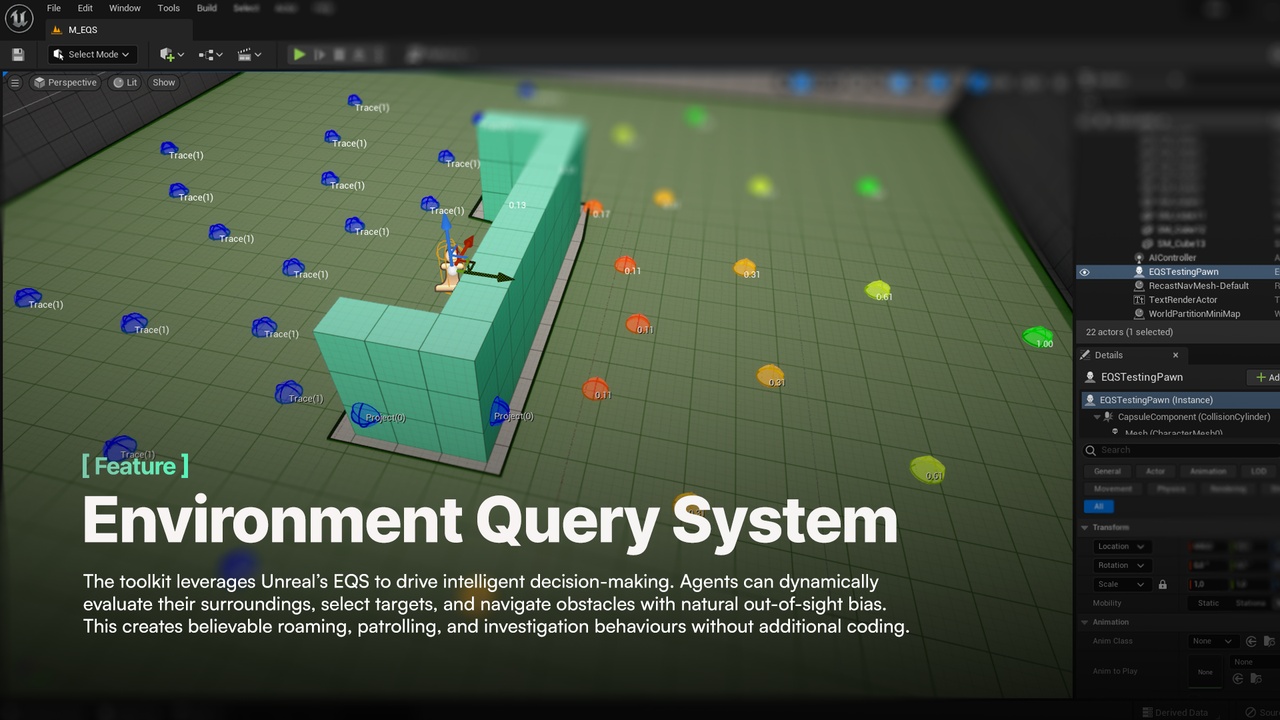1280x720 pixels.
Task: Open the File menu
Action: point(54,8)
